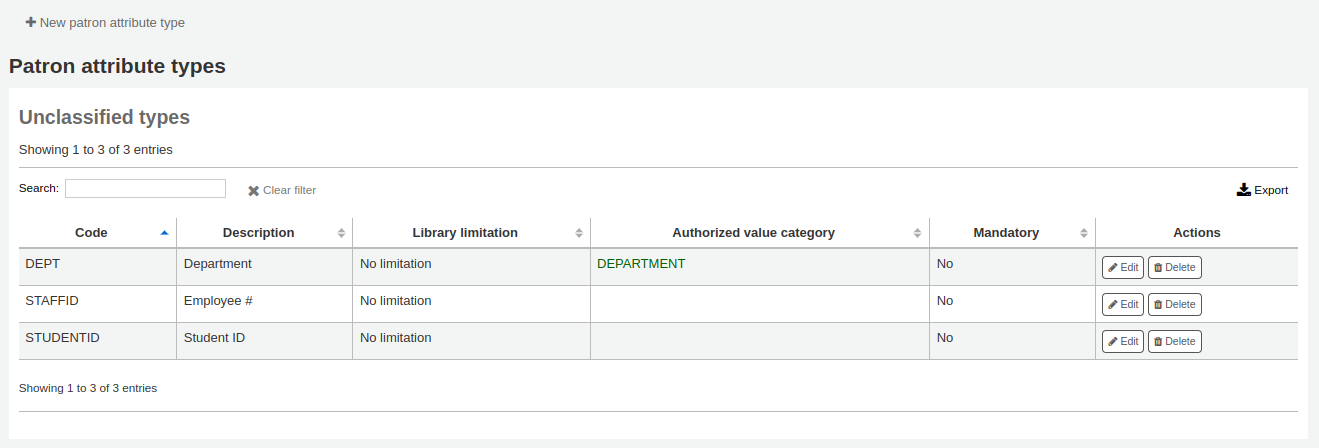Click the New patron attribute type plus icon
Screen dimensions: 1319x448
click(x=31, y=22)
